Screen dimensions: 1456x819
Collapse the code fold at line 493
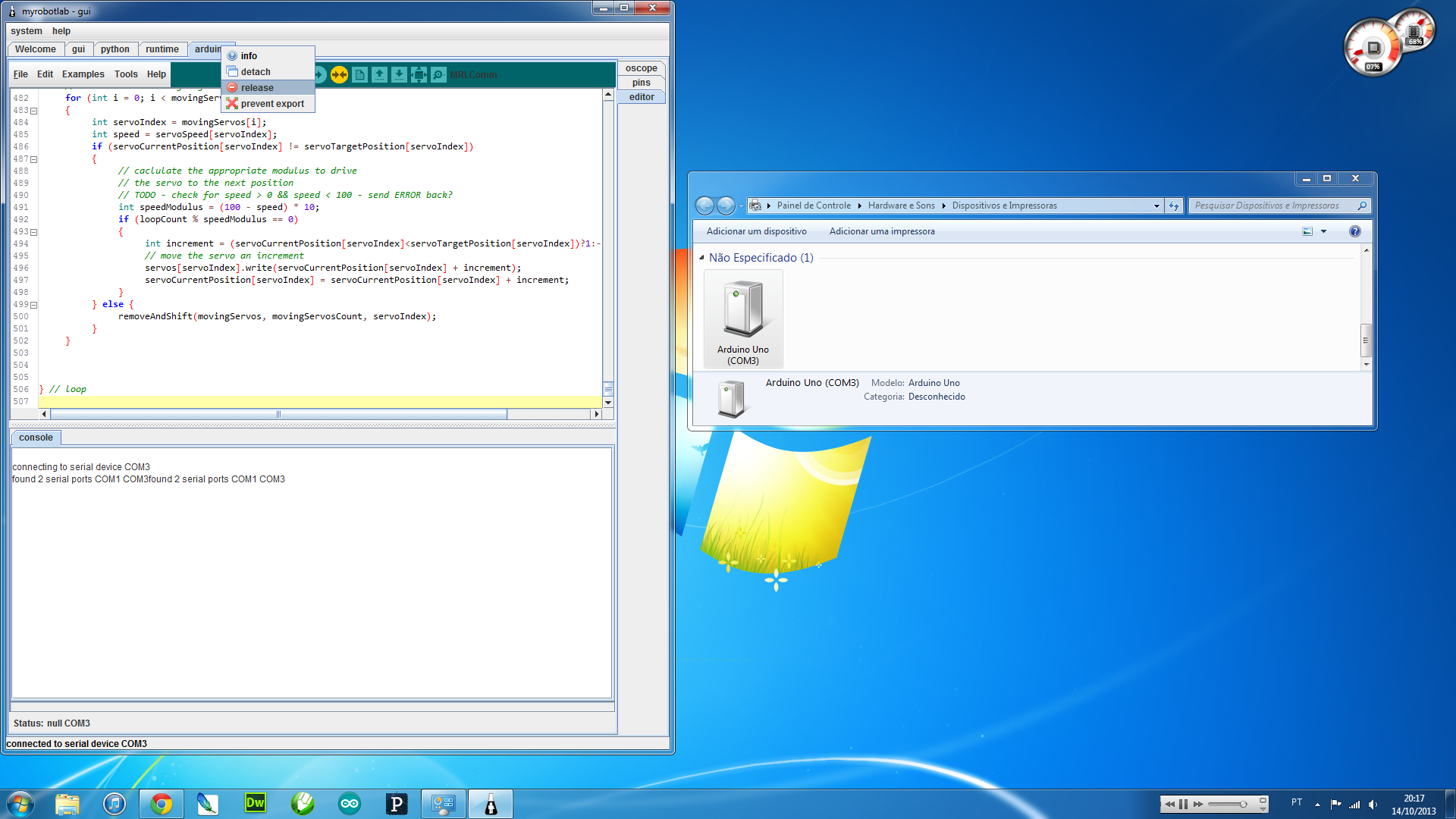click(x=33, y=232)
